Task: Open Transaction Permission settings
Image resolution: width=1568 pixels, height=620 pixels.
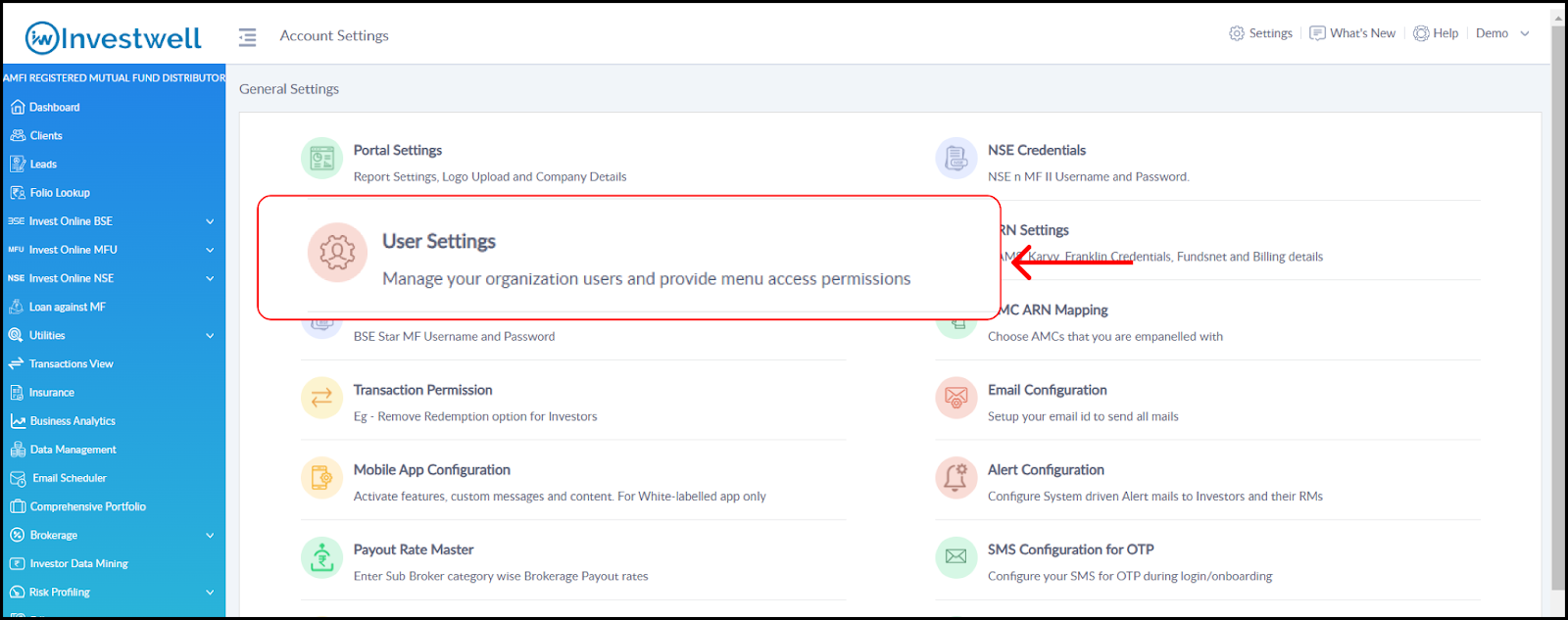Action: click(422, 390)
